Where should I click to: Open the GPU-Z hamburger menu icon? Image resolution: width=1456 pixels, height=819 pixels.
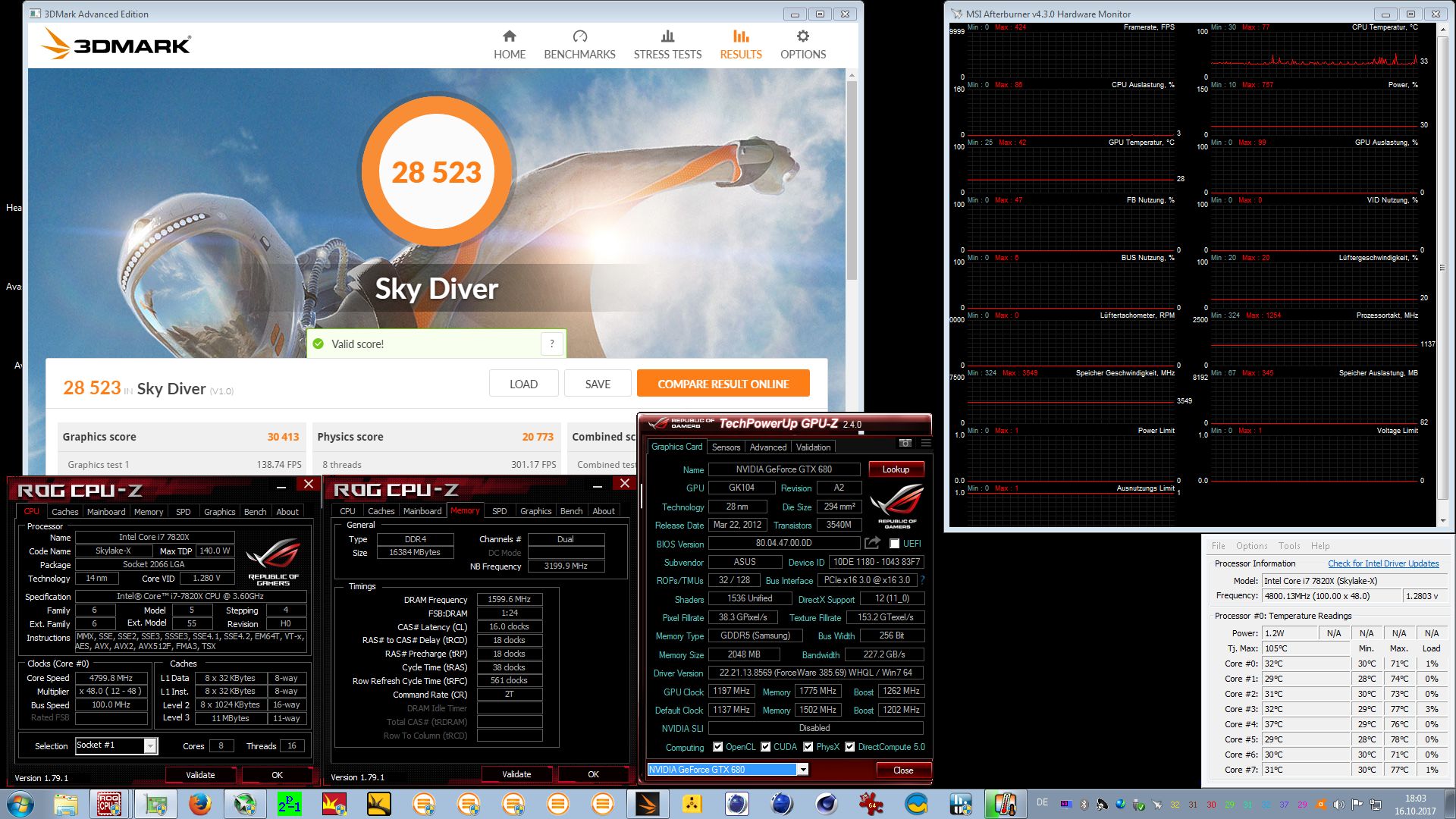coord(925,443)
